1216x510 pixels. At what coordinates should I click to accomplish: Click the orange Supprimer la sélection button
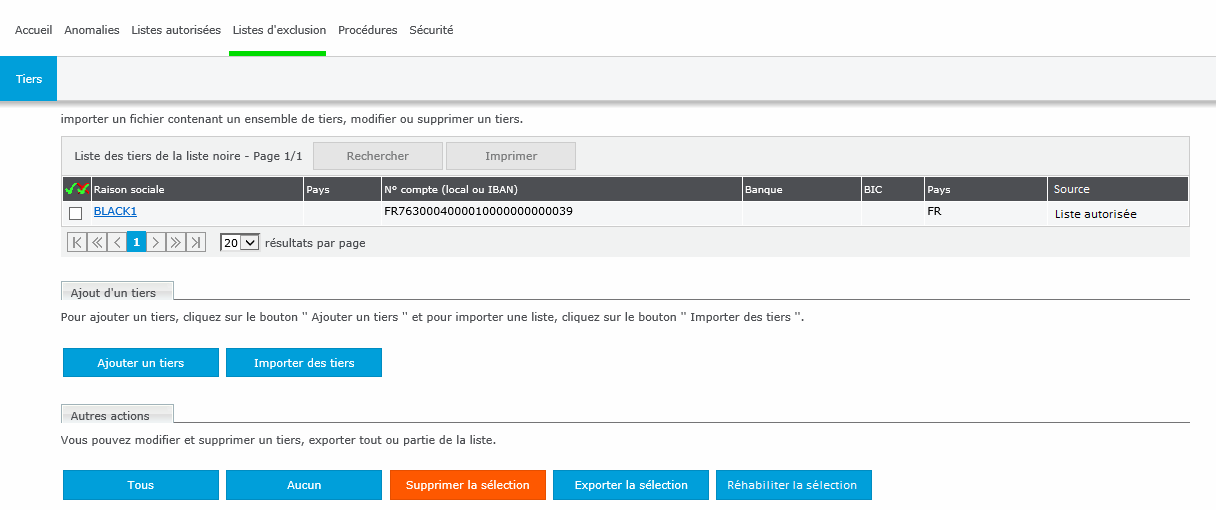[x=467, y=485]
